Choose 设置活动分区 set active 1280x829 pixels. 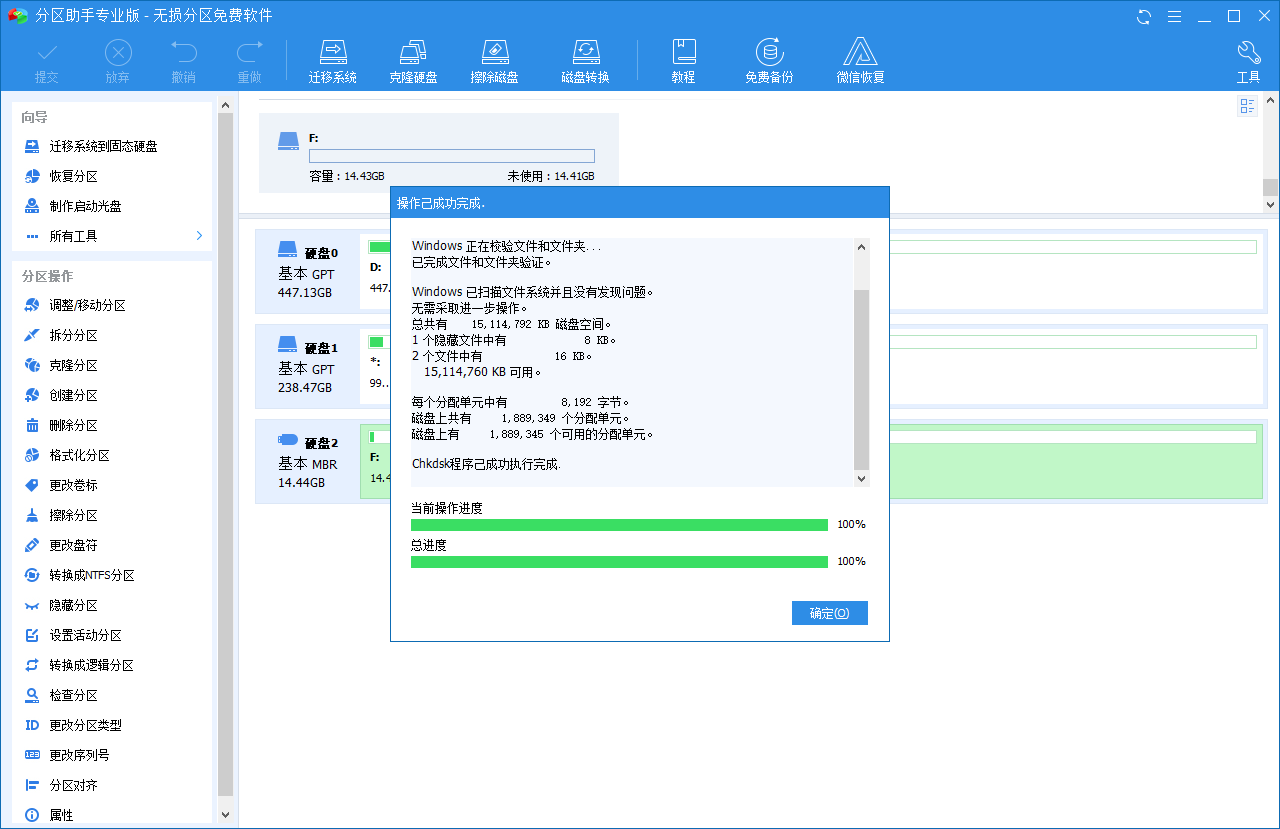click(73, 635)
